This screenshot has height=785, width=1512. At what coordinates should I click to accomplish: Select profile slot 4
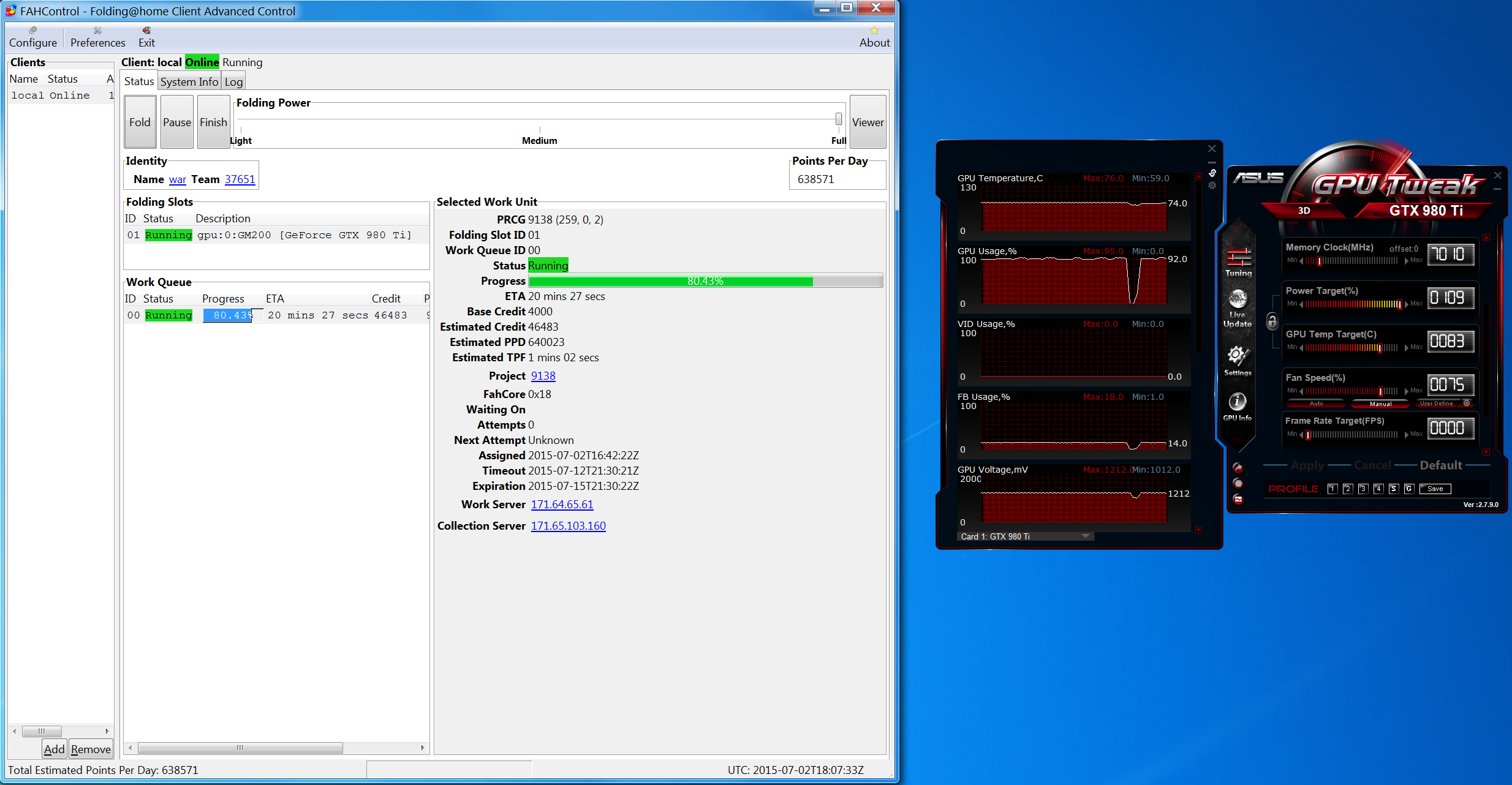(x=1378, y=489)
